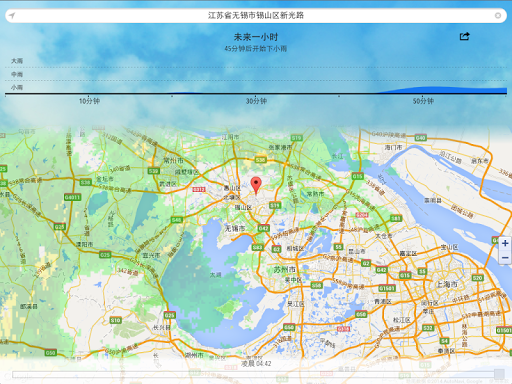Click the address field showing 江苏省无锡市锡山区新光路
Image resolution: width=512 pixels, height=384 pixels.
point(256,16)
